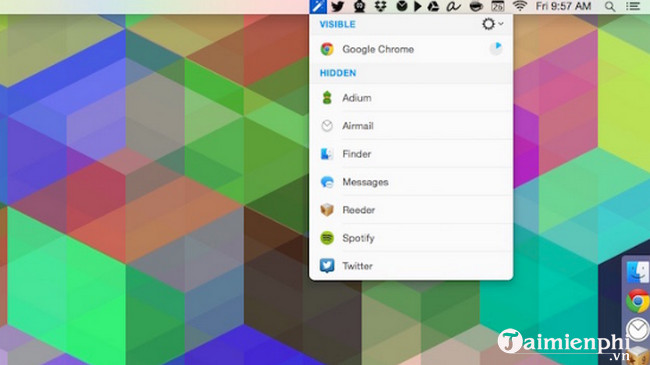
Task: Click the robot menu bar icon
Action: pyautogui.click(x=359, y=6)
